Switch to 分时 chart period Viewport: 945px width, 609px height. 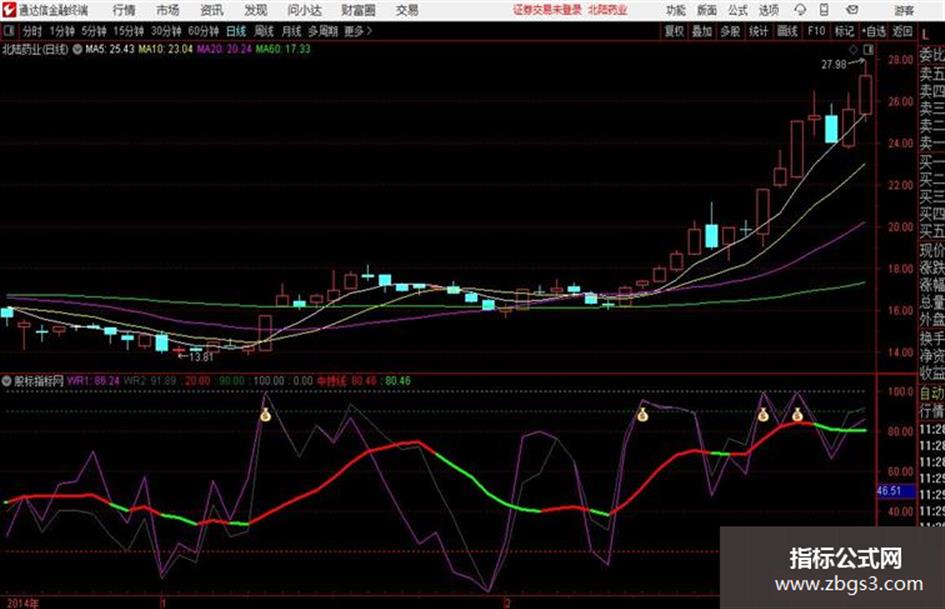[x=32, y=31]
